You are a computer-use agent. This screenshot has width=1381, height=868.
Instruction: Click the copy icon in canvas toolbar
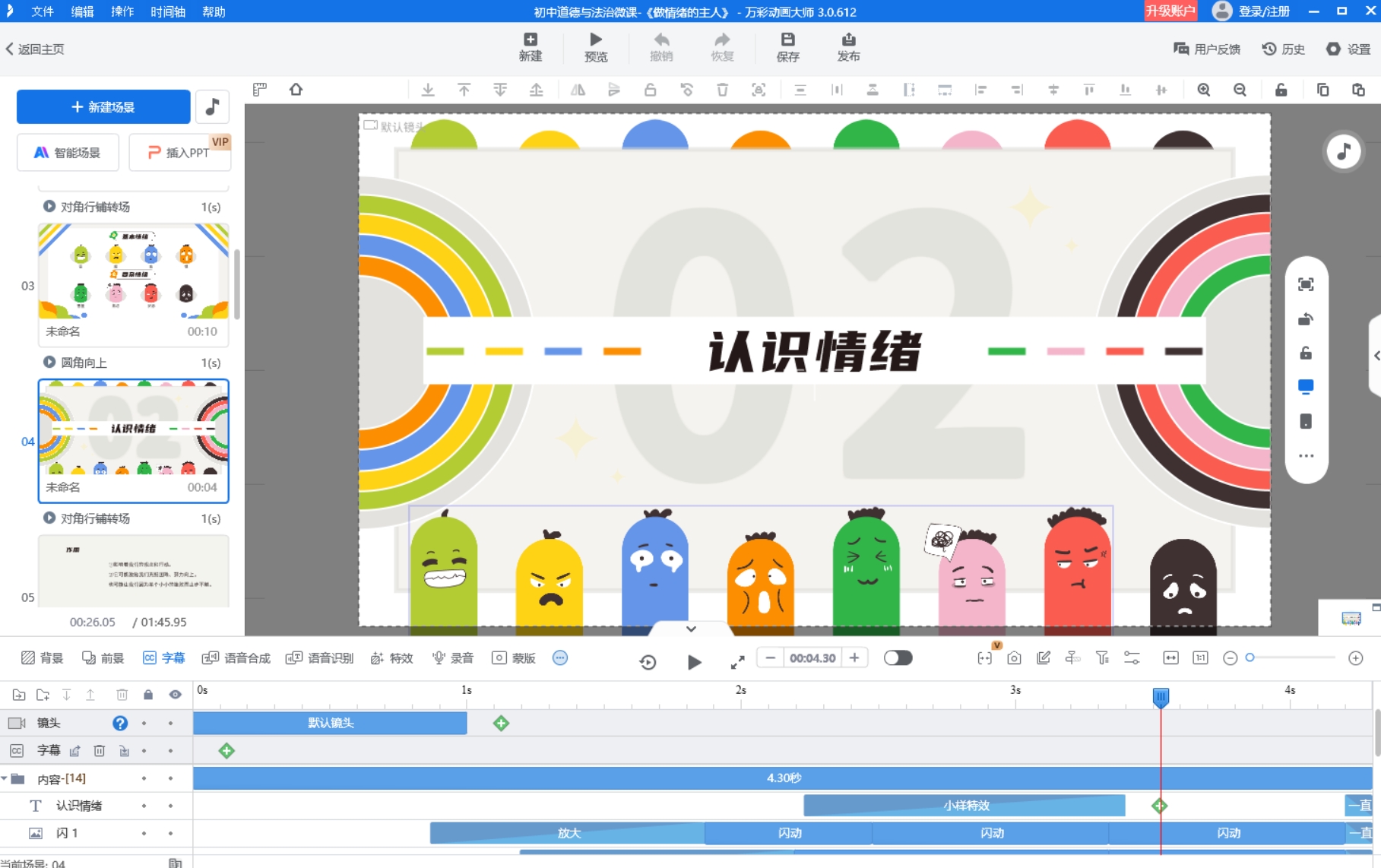click(1322, 90)
